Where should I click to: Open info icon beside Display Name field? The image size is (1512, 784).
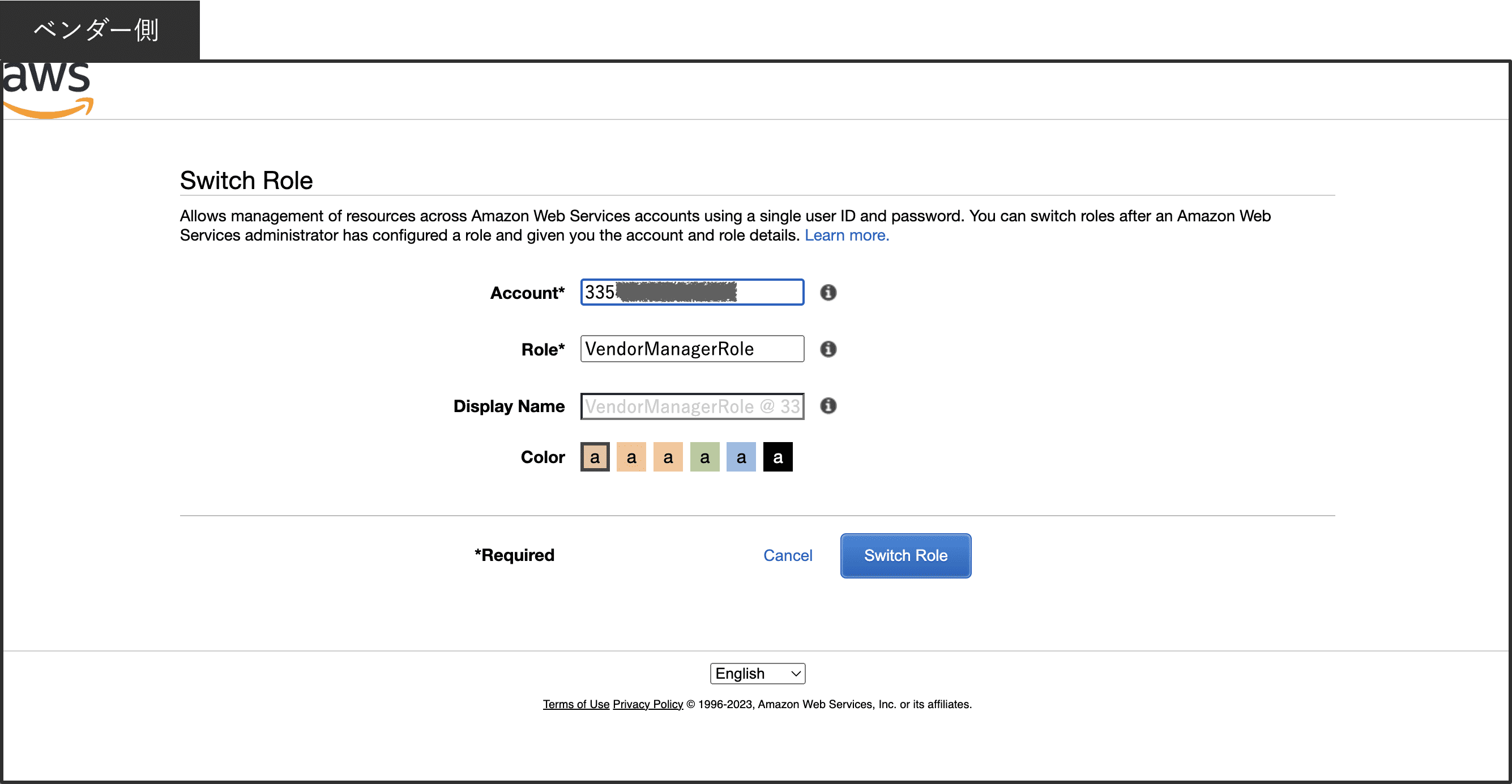(827, 405)
